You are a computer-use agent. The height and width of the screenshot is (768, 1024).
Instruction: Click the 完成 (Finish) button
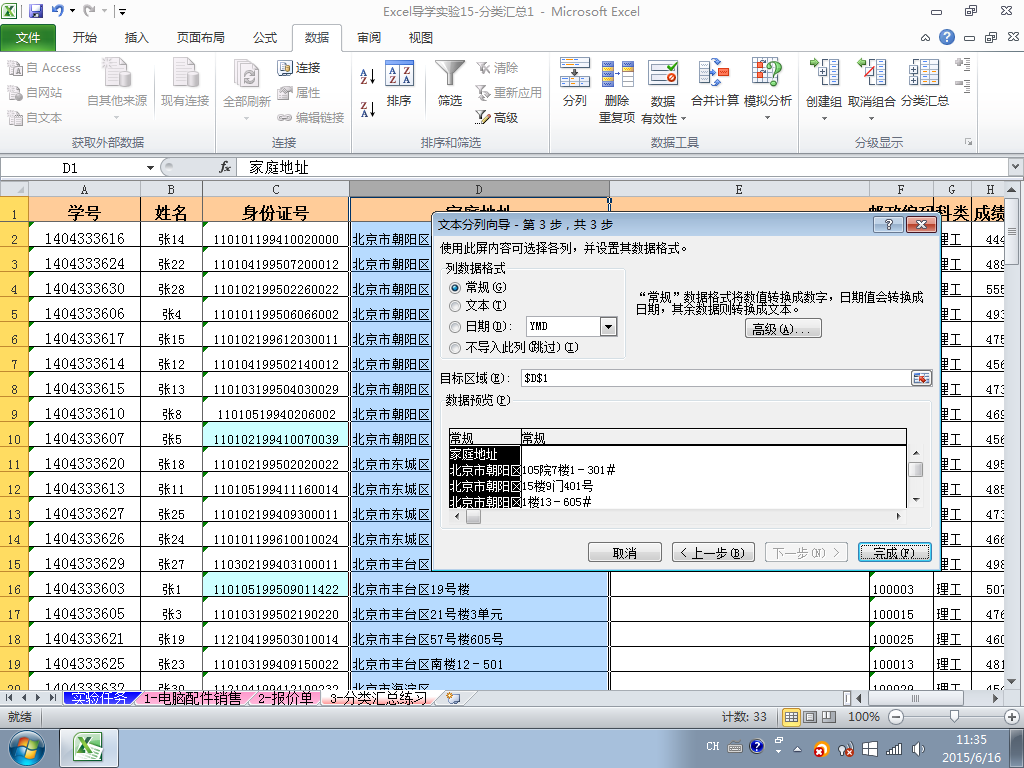[x=894, y=552]
